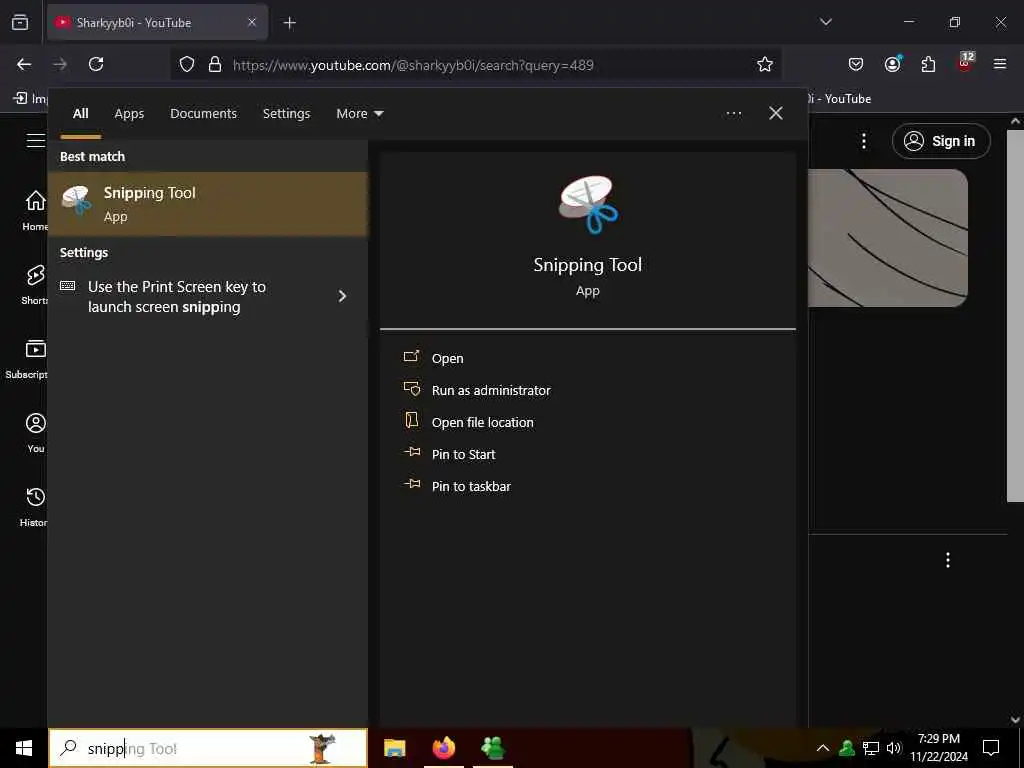This screenshot has width=1024, height=768.
Task: Open tracking protection shield icon
Action: tap(187, 65)
